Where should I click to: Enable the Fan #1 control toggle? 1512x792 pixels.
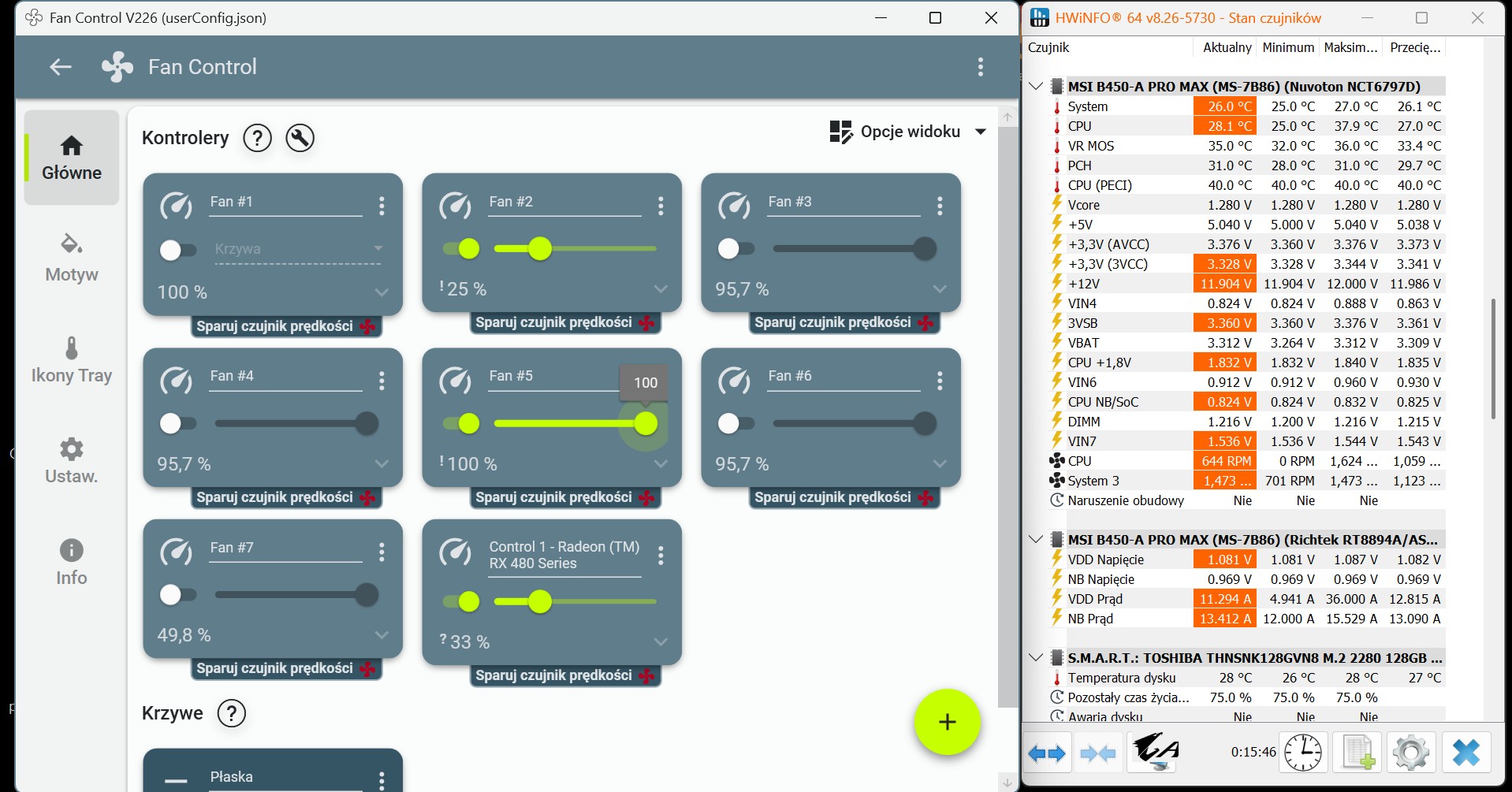pyautogui.click(x=177, y=250)
